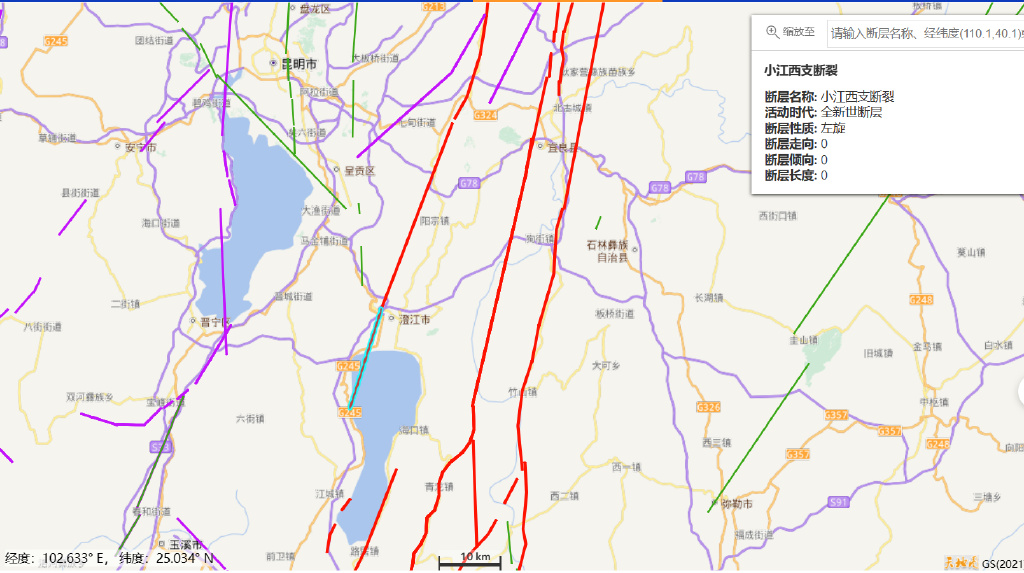Click the 西三镇 town label
Viewport: 1024px width, 573px height.
click(x=716, y=442)
